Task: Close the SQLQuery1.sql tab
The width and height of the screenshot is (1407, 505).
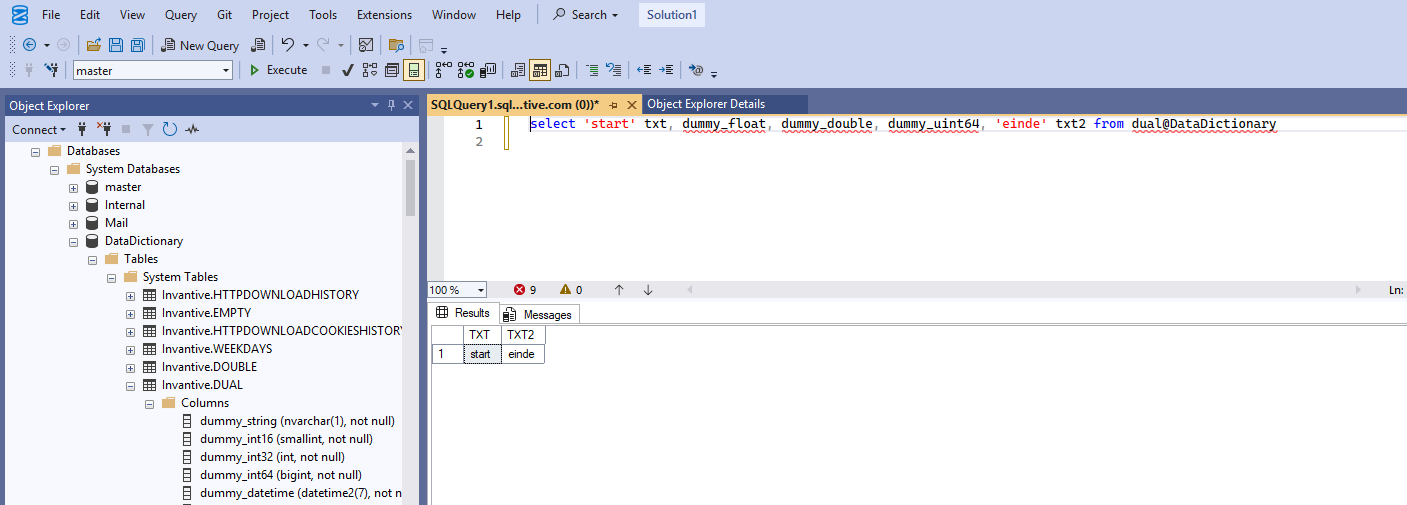Action: (x=633, y=105)
